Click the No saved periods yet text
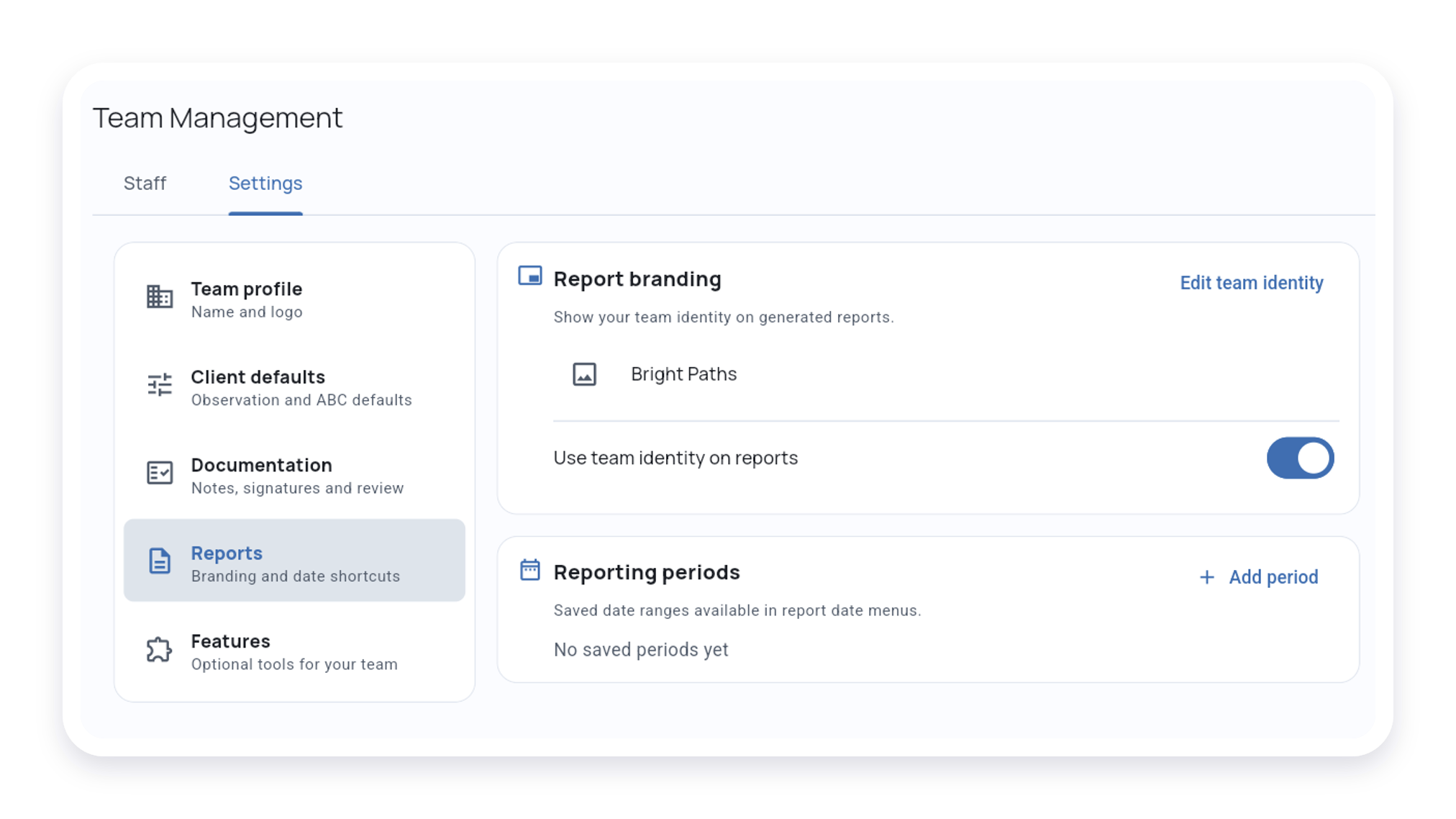Screen dimensions: 1456x819 pos(641,650)
